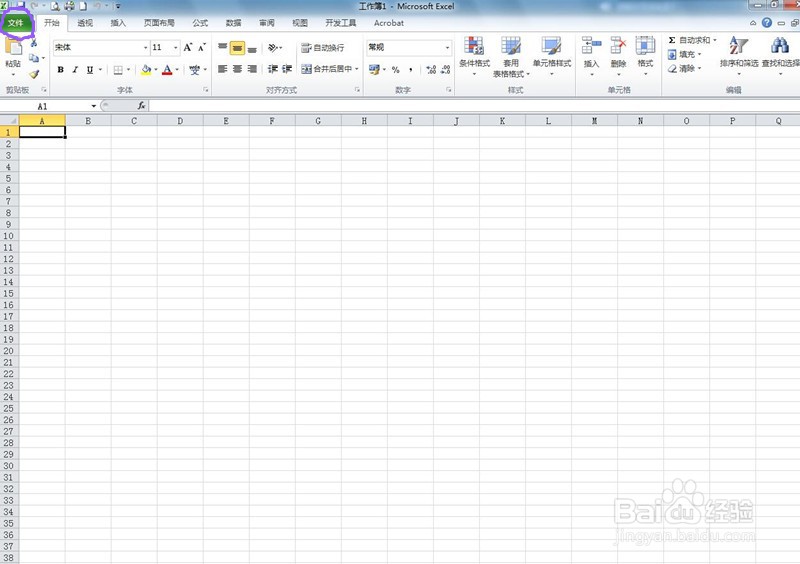Image resolution: width=800 pixels, height=564 pixels.
Task: Open Cell Styles (单元格样式)
Action: click(552, 56)
